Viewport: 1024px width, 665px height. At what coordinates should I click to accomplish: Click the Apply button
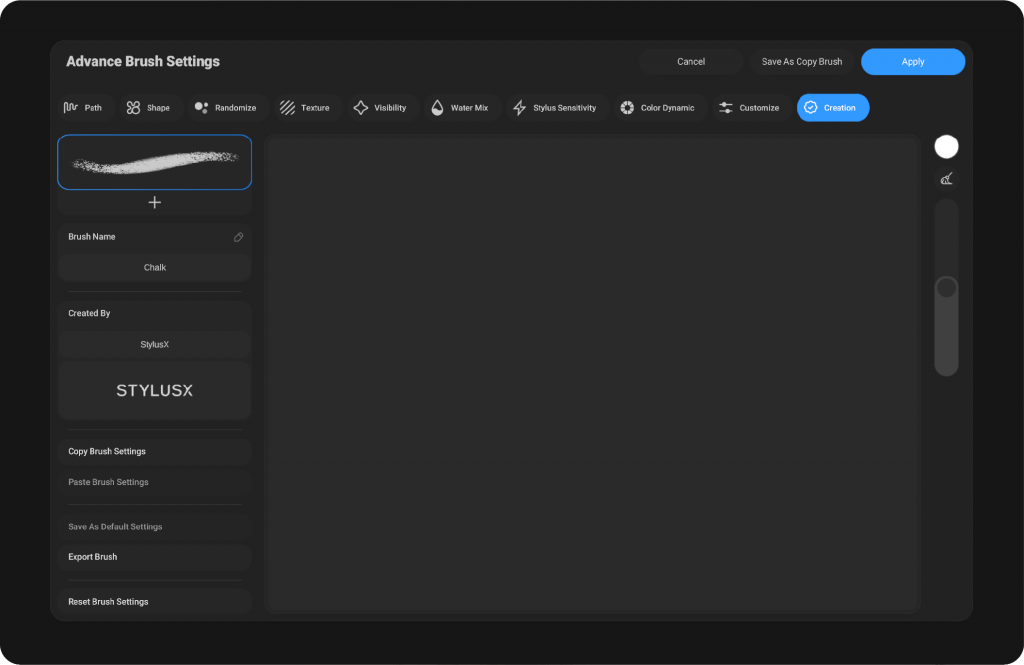[912, 62]
